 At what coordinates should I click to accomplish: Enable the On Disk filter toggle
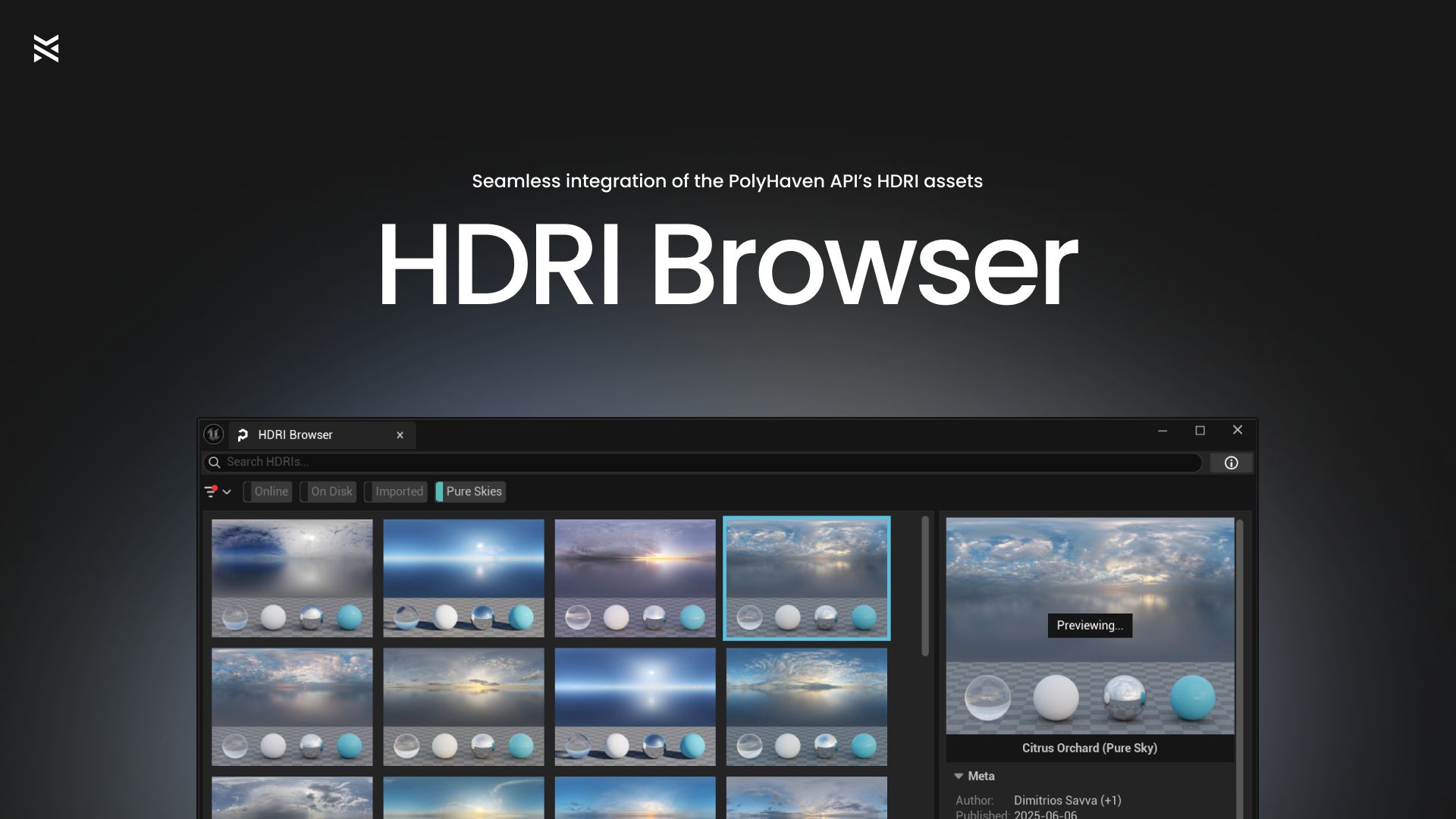(x=328, y=491)
